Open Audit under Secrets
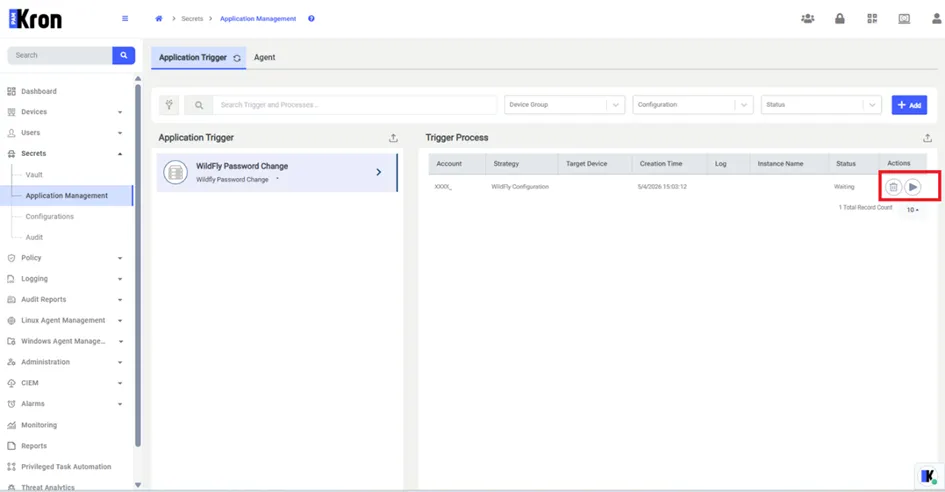Viewport: 945px width, 492px height. pyautogui.click(x=34, y=238)
